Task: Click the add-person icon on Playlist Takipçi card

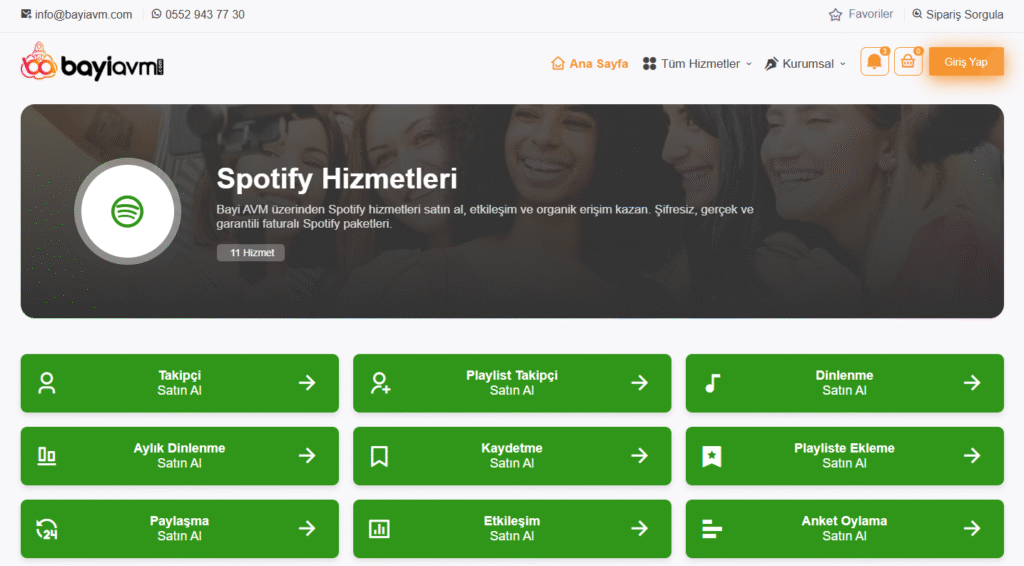Action: tap(380, 383)
